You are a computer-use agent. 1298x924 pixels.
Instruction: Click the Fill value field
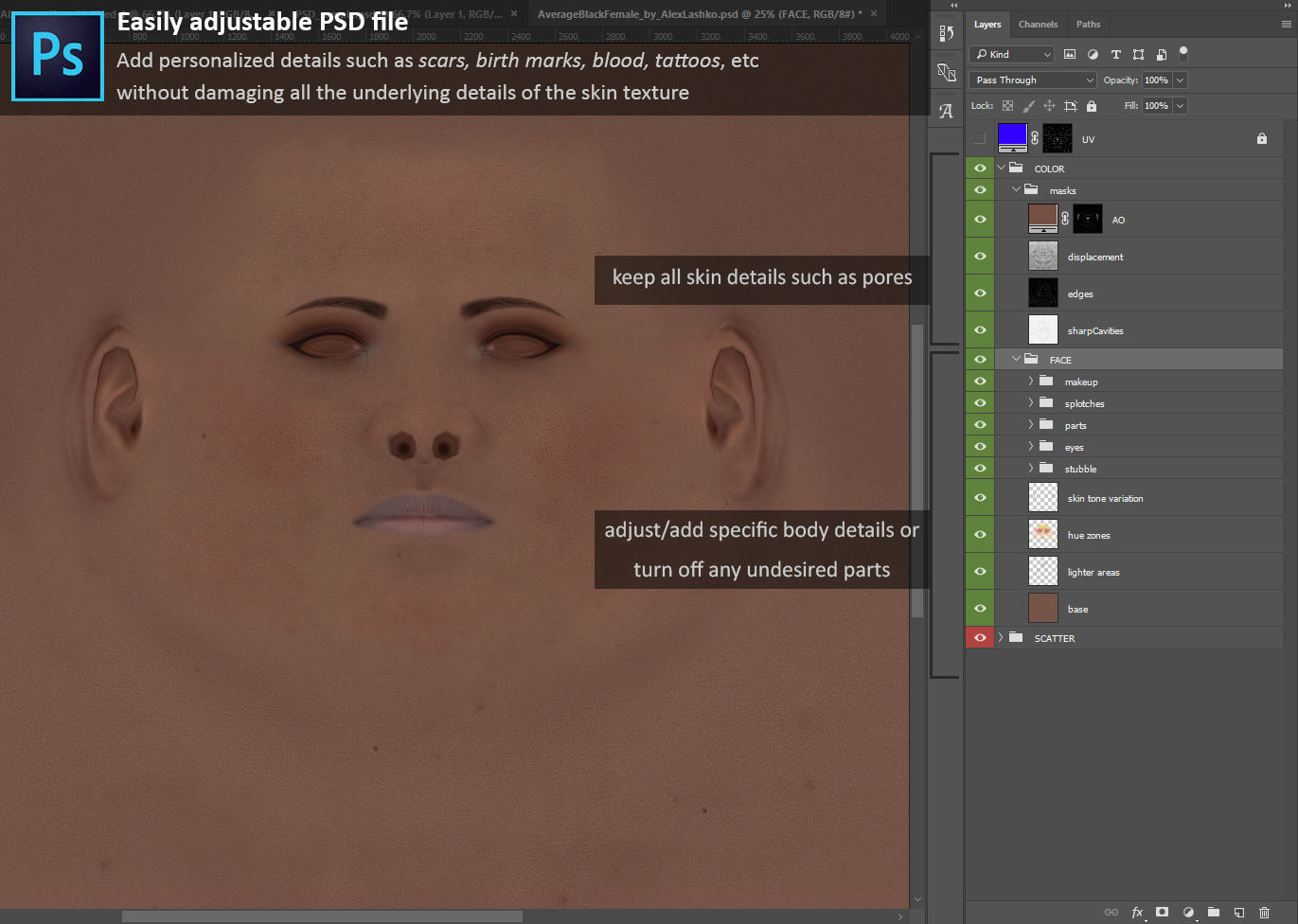click(1157, 106)
